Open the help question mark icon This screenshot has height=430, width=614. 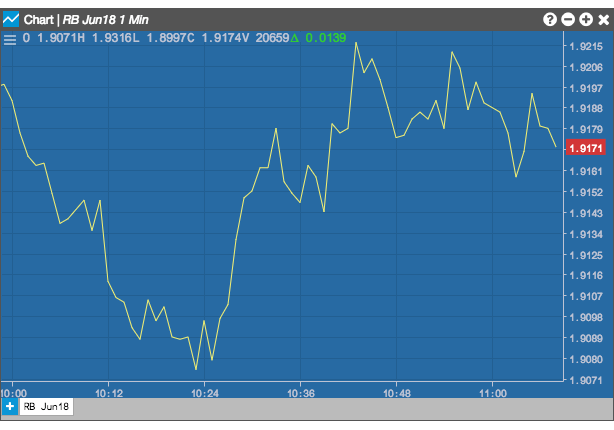point(550,19)
